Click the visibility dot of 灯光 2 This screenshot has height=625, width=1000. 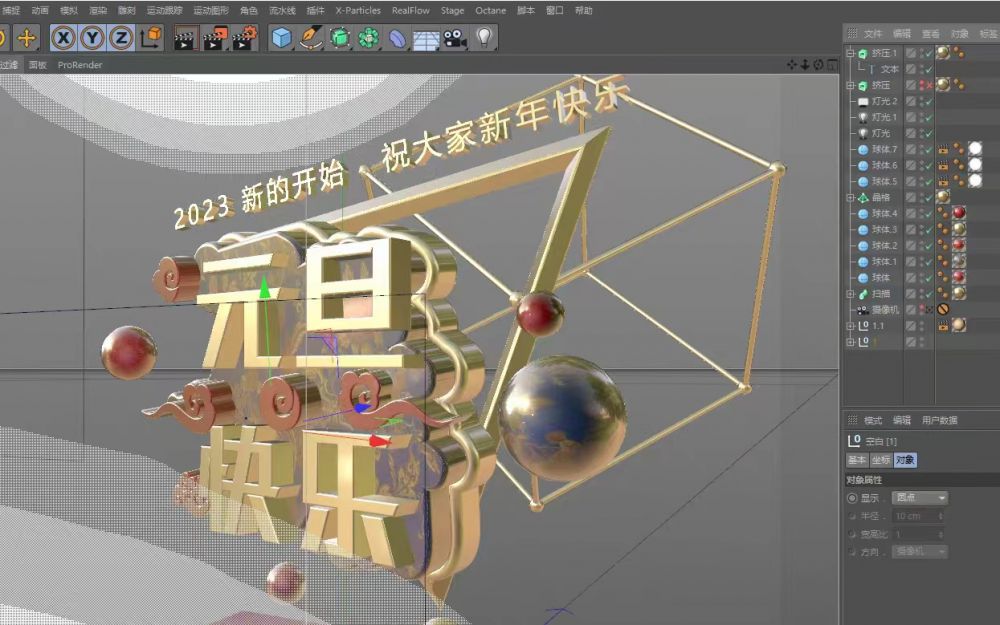pyautogui.click(x=919, y=98)
